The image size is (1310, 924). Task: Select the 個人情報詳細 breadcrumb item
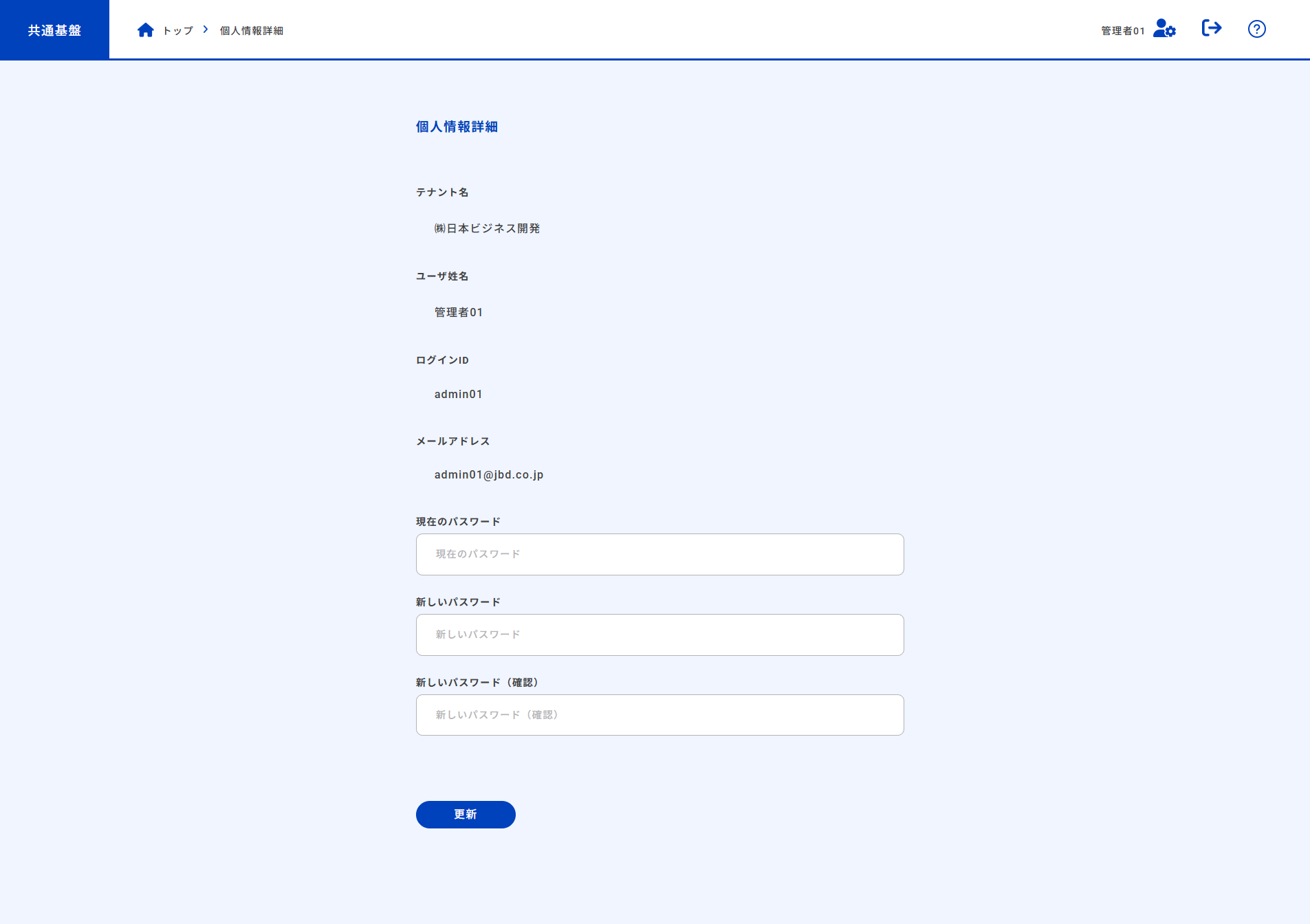(250, 30)
